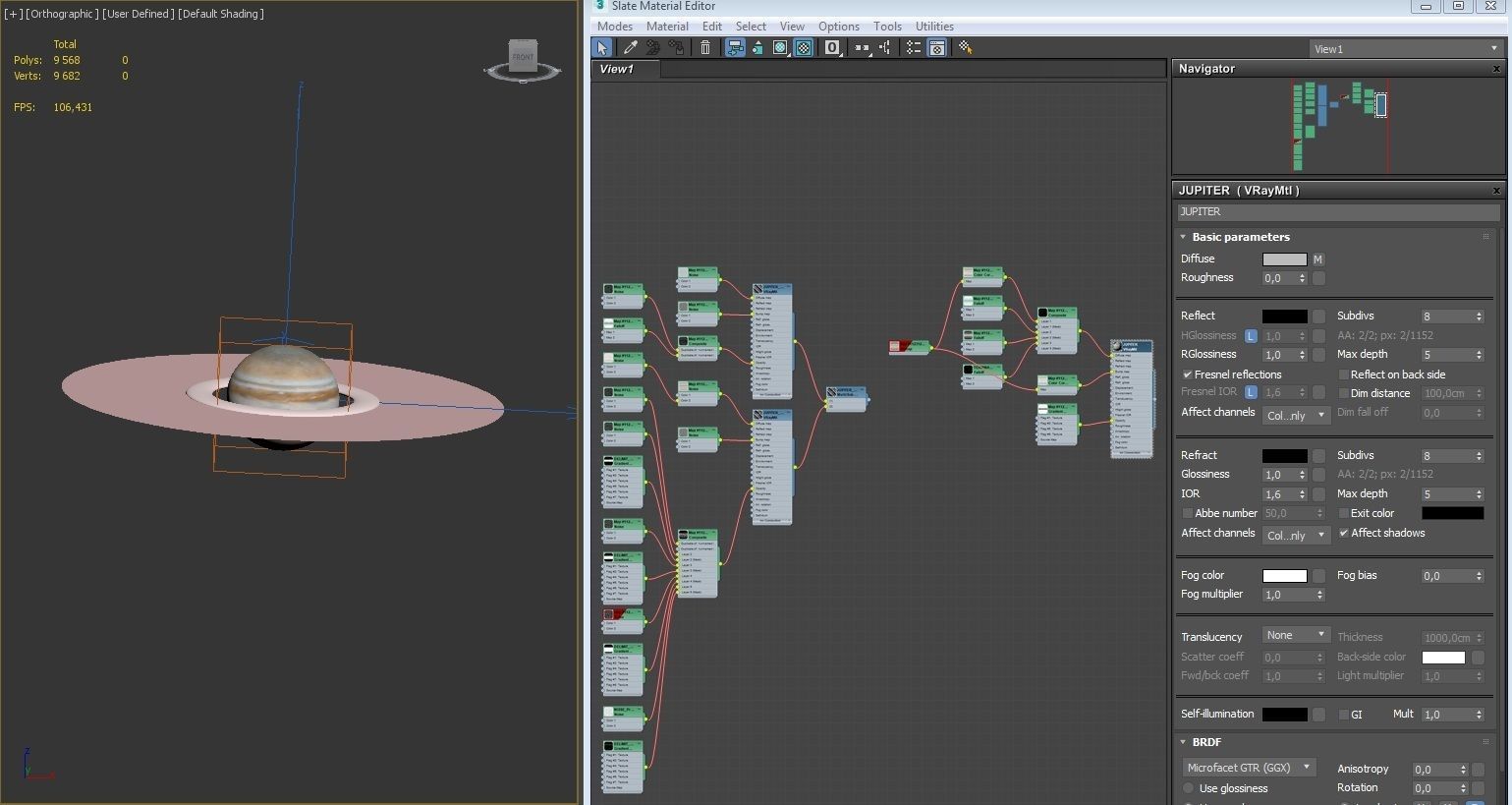Open the Select menu
Viewport: 1512px width, 805px height.
(x=751, y=27)
